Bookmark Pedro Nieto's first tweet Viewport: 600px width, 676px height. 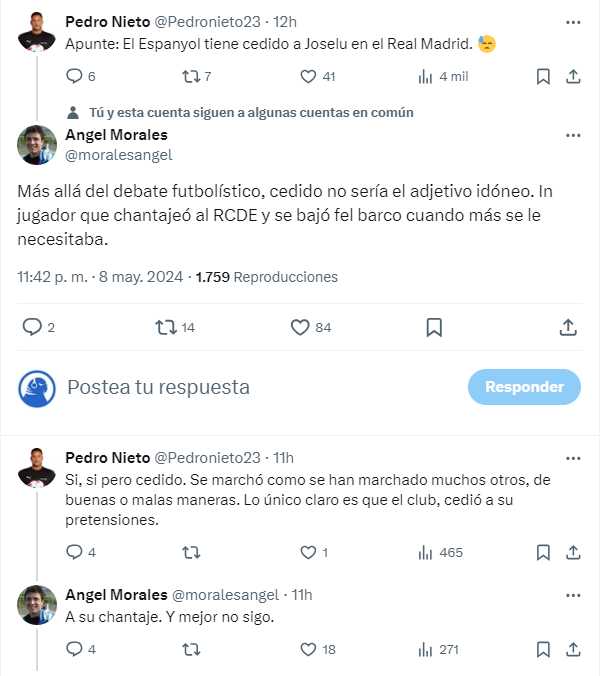[x=542, y=76]
